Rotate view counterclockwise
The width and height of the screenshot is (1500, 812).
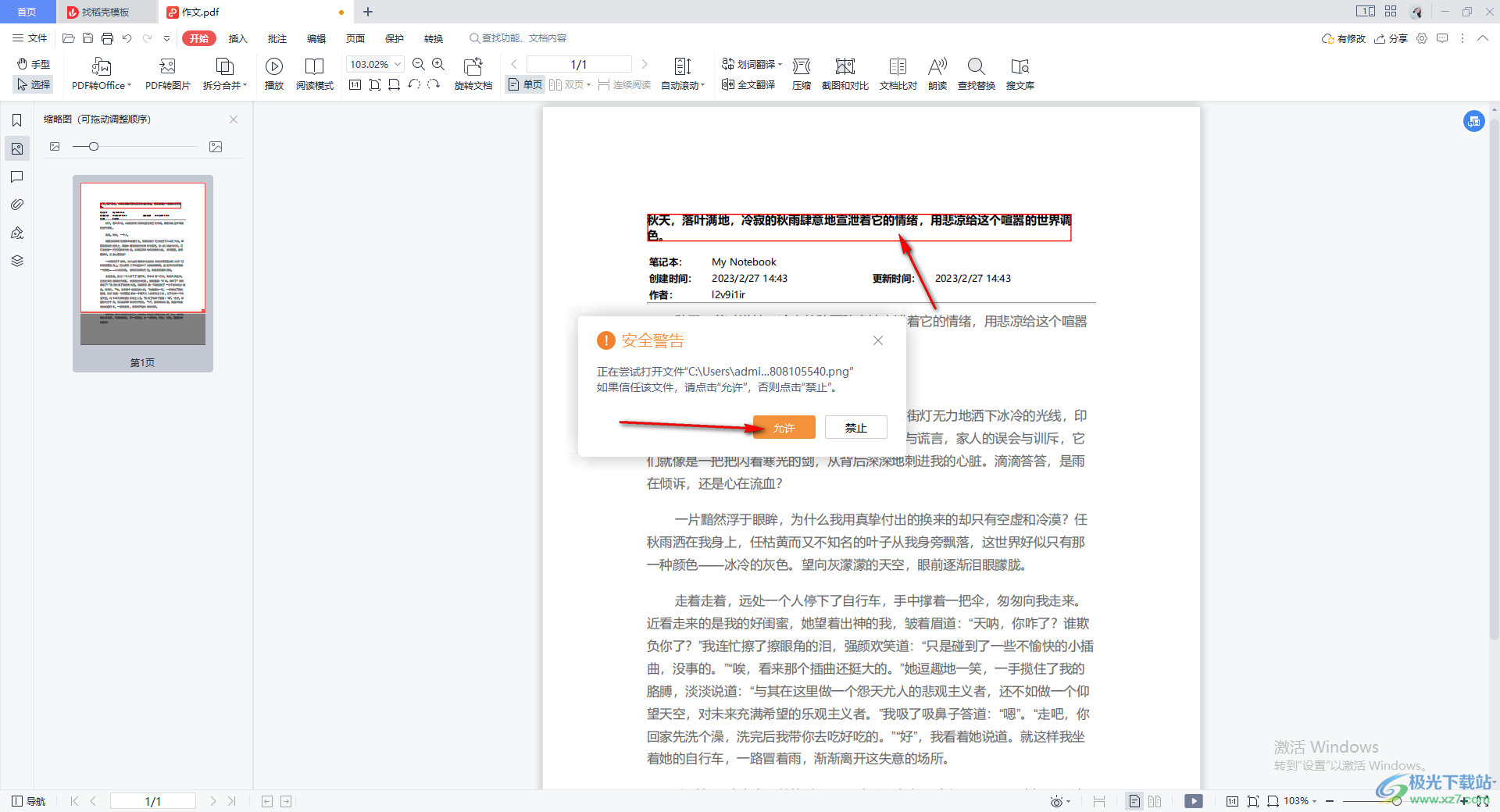pos(414,84)
